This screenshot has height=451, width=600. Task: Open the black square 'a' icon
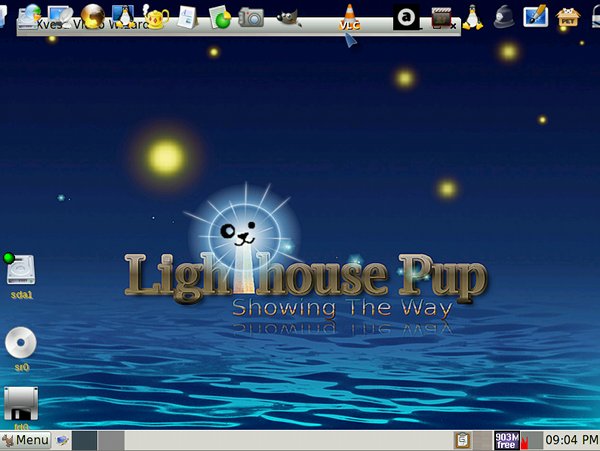tap(406, 17)
